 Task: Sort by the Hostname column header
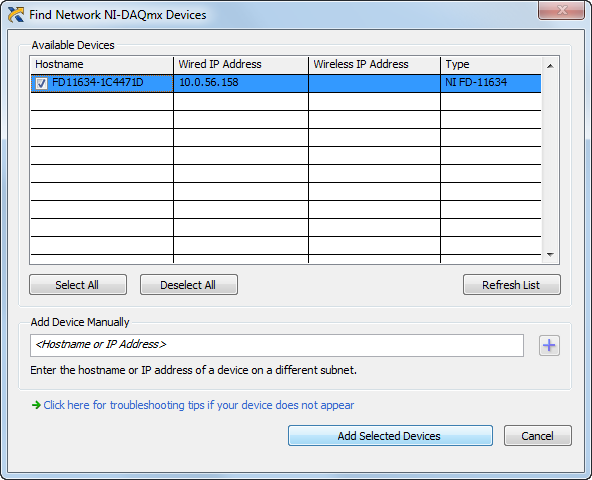point(102,64)
